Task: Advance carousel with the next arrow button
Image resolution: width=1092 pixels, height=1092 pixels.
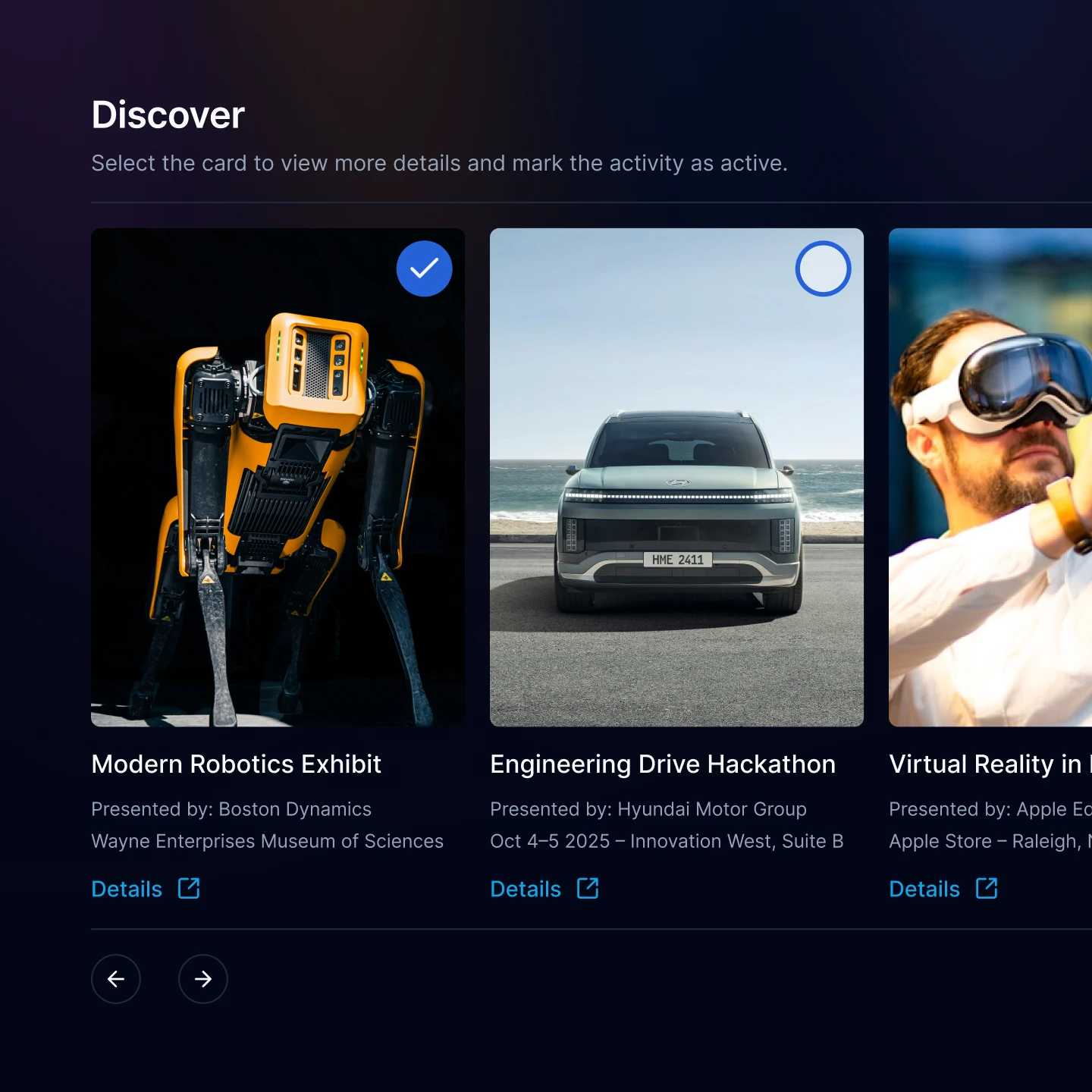Action: [203, 979]
